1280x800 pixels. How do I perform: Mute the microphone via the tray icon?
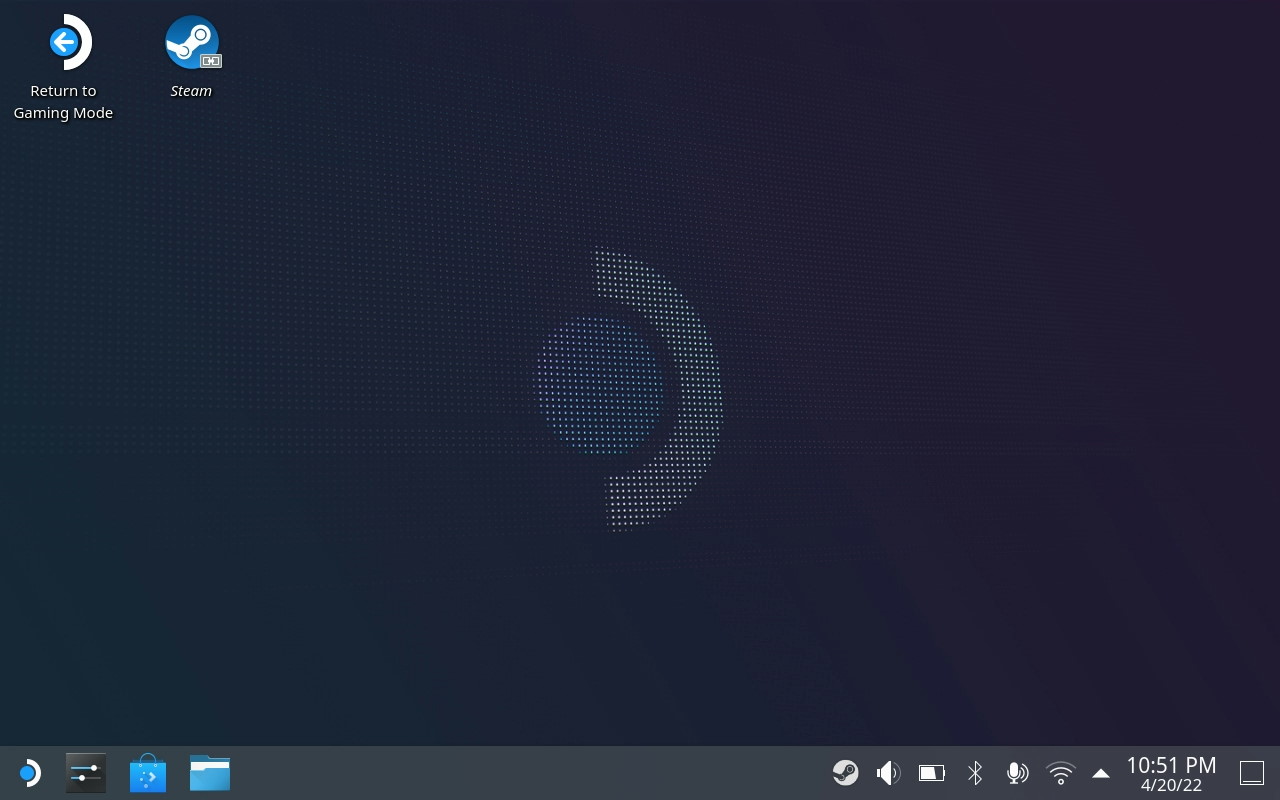(1017, 773)
